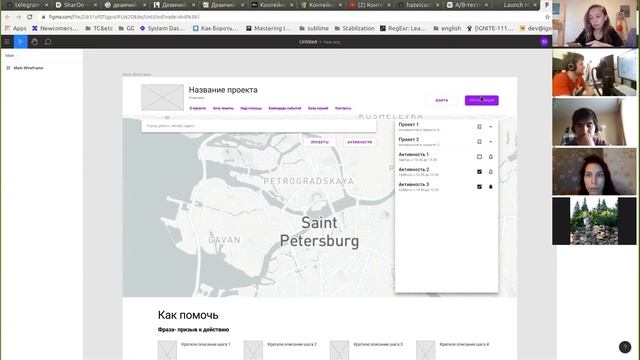The image size is (640, 360).
Task: Click the map search input field
Action: pos(259,126)
